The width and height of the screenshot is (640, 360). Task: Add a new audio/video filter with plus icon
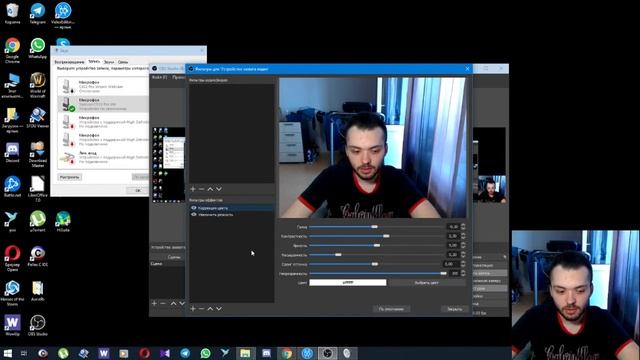193,189
